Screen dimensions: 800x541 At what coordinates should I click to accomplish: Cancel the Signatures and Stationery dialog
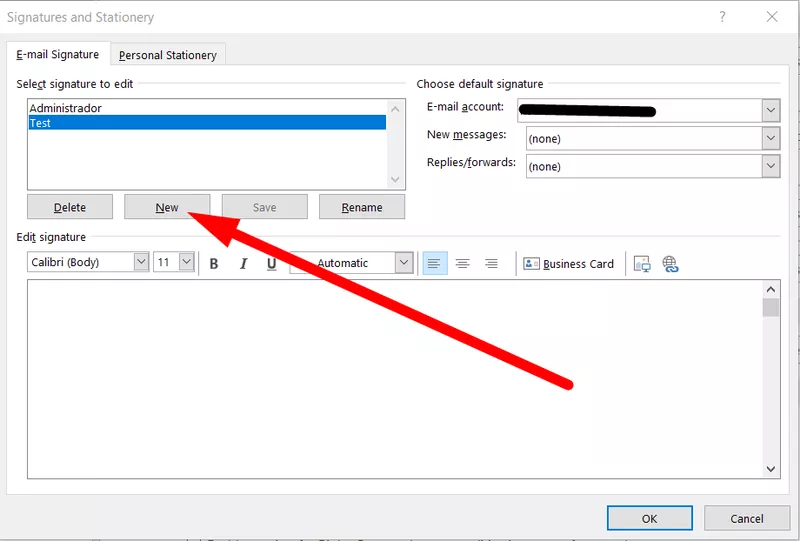tap(747, 519)
